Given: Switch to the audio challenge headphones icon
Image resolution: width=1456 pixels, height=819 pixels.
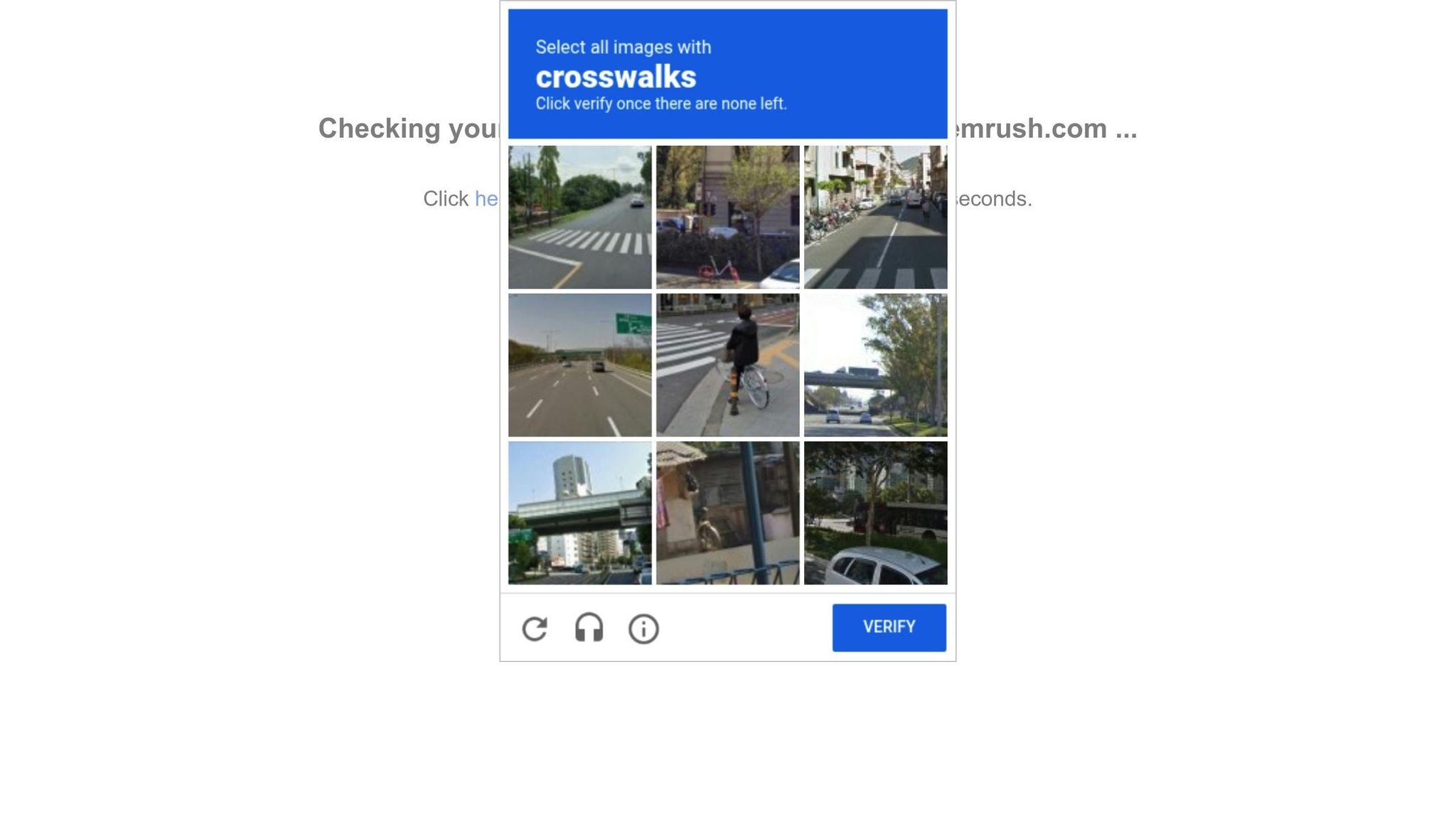Looking at the screenshot, I should click(x=589, y=628).
